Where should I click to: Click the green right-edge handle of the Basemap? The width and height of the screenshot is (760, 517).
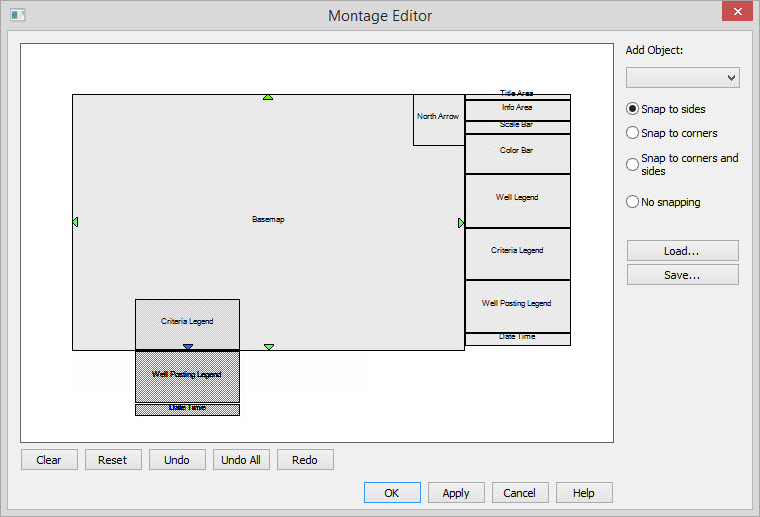click(x=461, y=223)
